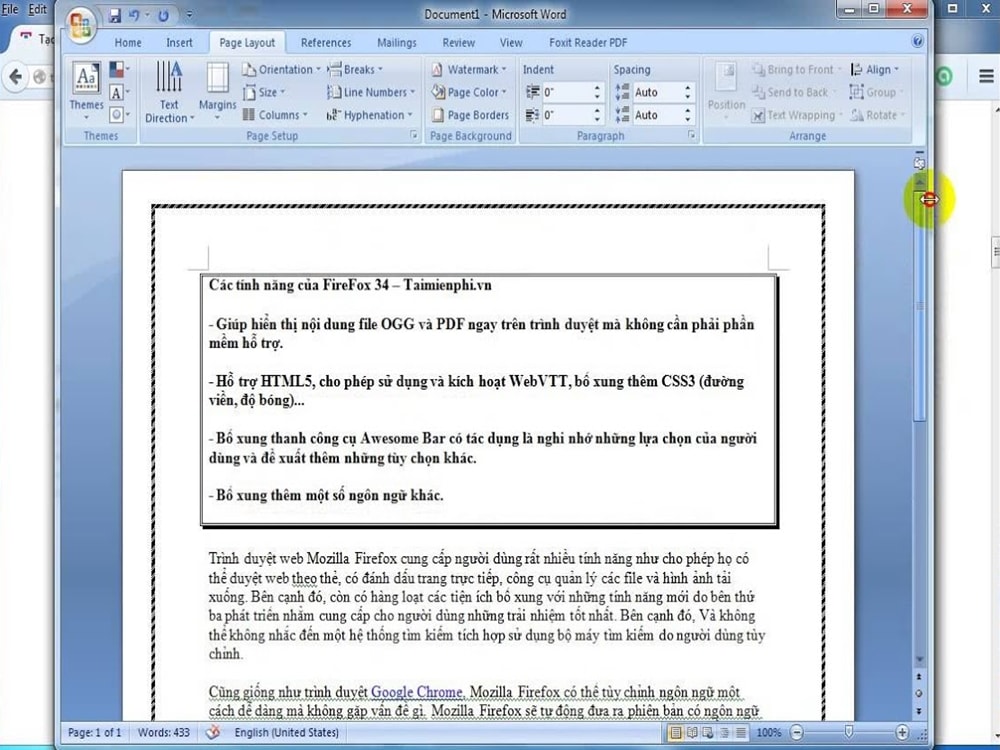Open Select Browse Object button

pyautogui.click(x=919, y=693)
